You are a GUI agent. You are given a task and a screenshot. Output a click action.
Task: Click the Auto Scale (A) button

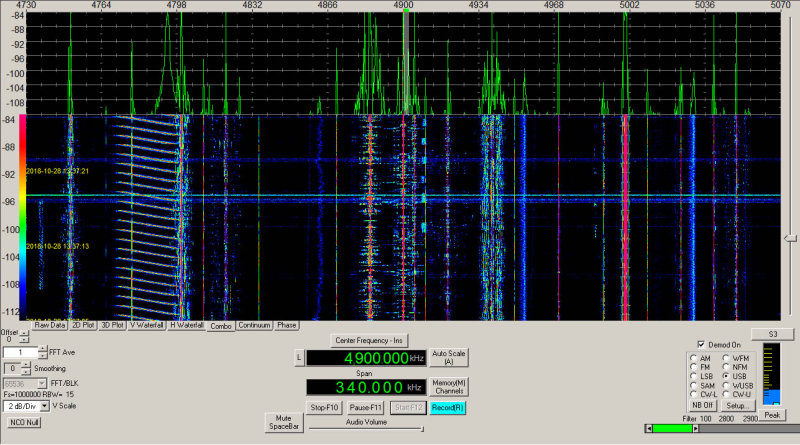(x=448, y=357)
